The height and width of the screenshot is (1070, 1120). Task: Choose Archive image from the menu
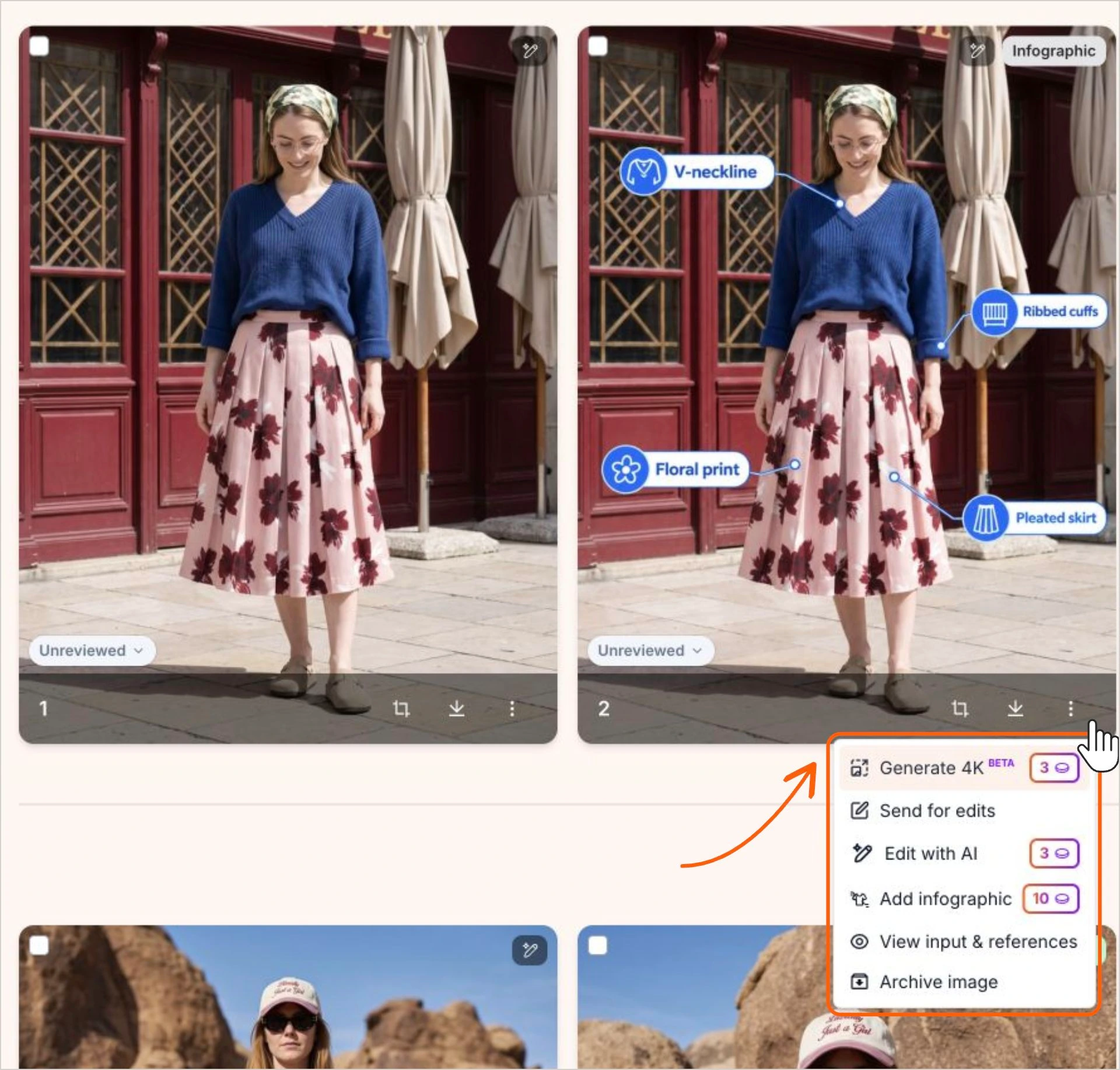point(964,982)
